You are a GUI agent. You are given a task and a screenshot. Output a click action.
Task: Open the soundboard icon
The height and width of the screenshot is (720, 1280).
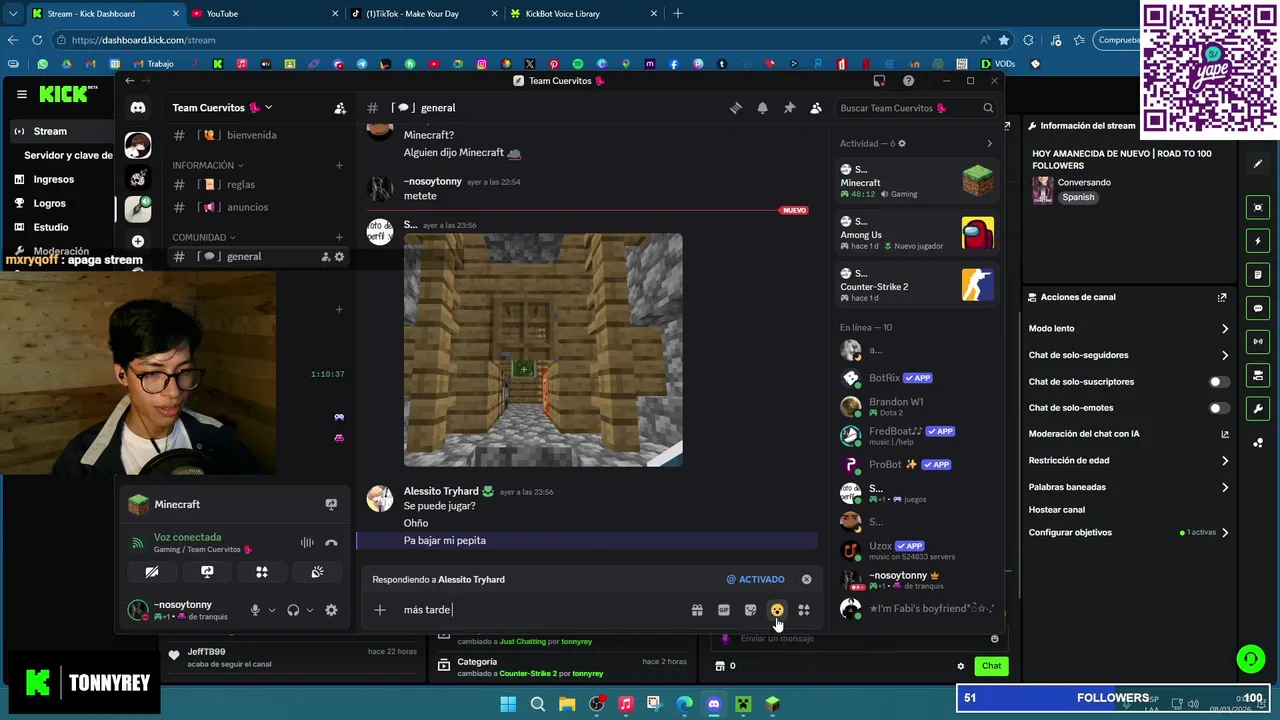coord(317,572)
